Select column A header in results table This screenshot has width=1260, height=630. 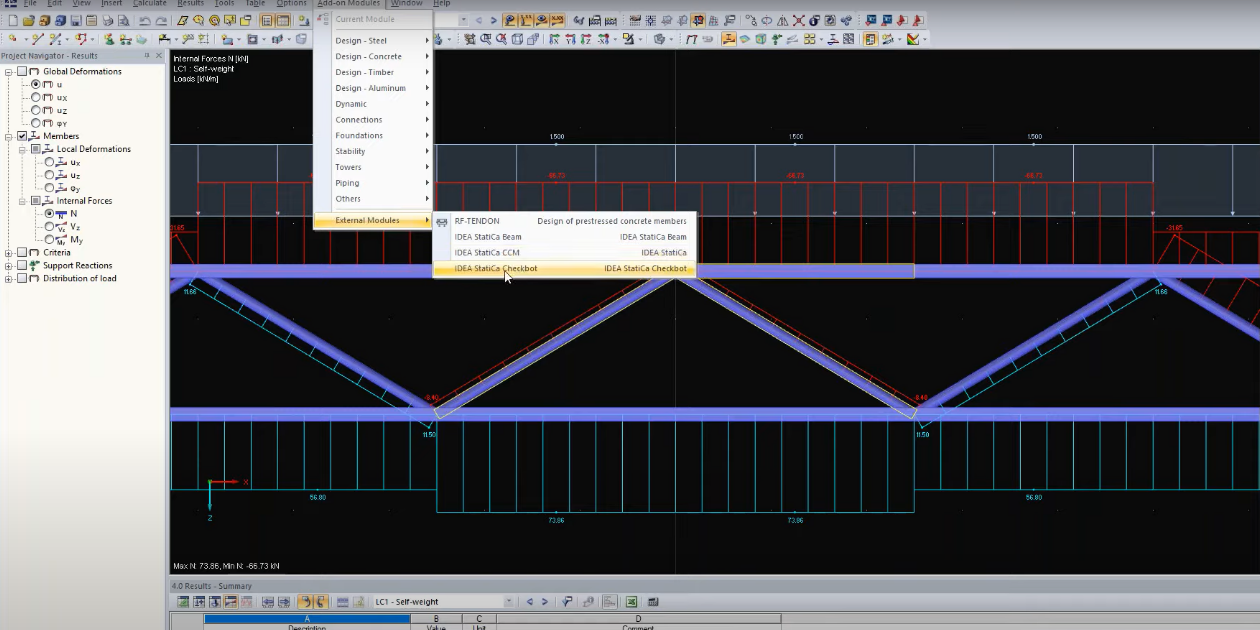coord(307,619)
